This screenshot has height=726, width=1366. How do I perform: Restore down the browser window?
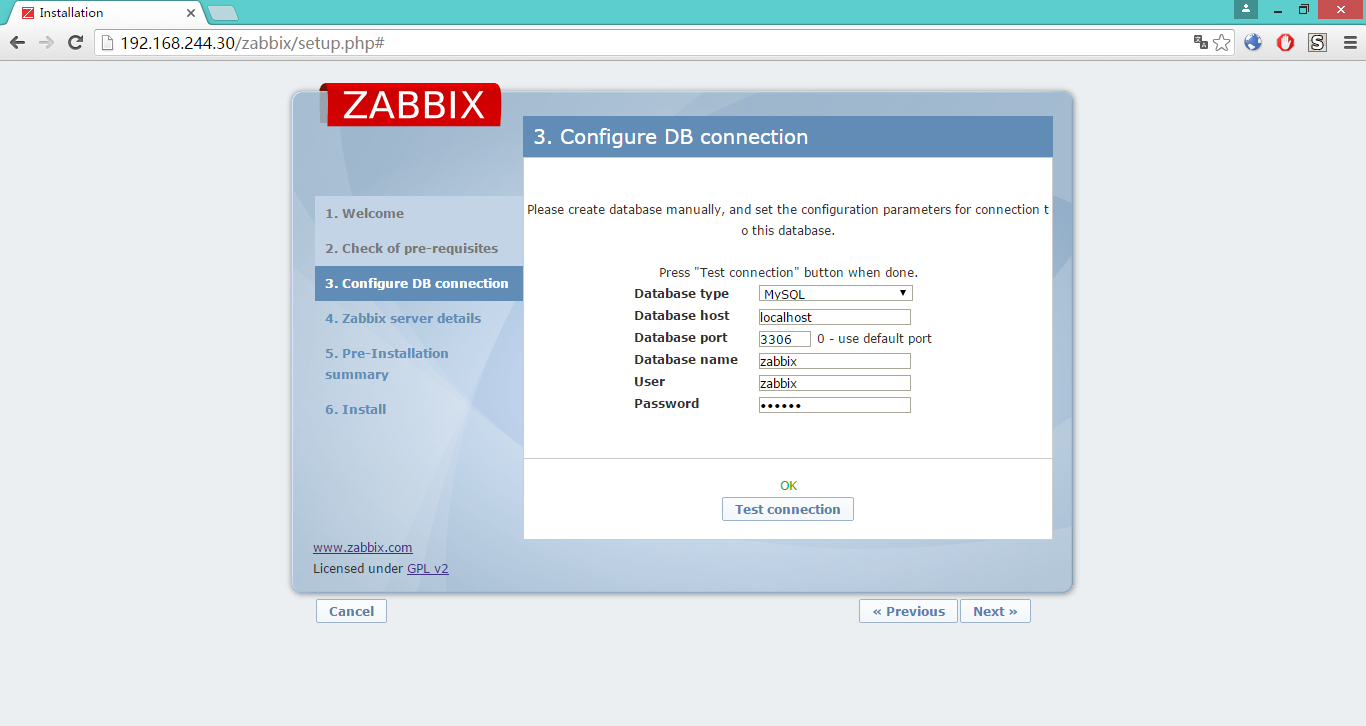[1304, 9]
